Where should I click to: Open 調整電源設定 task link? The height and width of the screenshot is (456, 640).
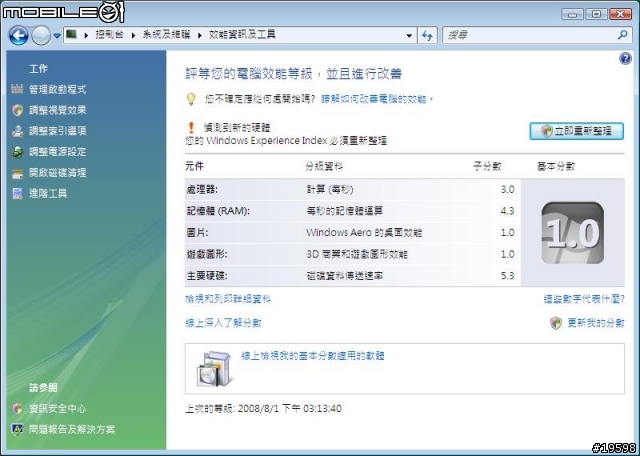(58, 152)
